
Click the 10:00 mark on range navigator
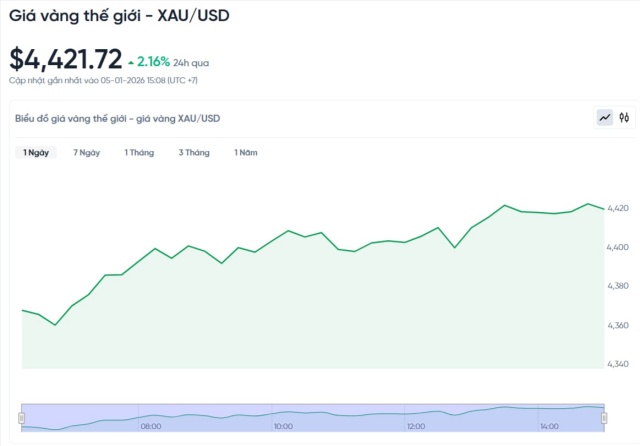tap(284, 426)
